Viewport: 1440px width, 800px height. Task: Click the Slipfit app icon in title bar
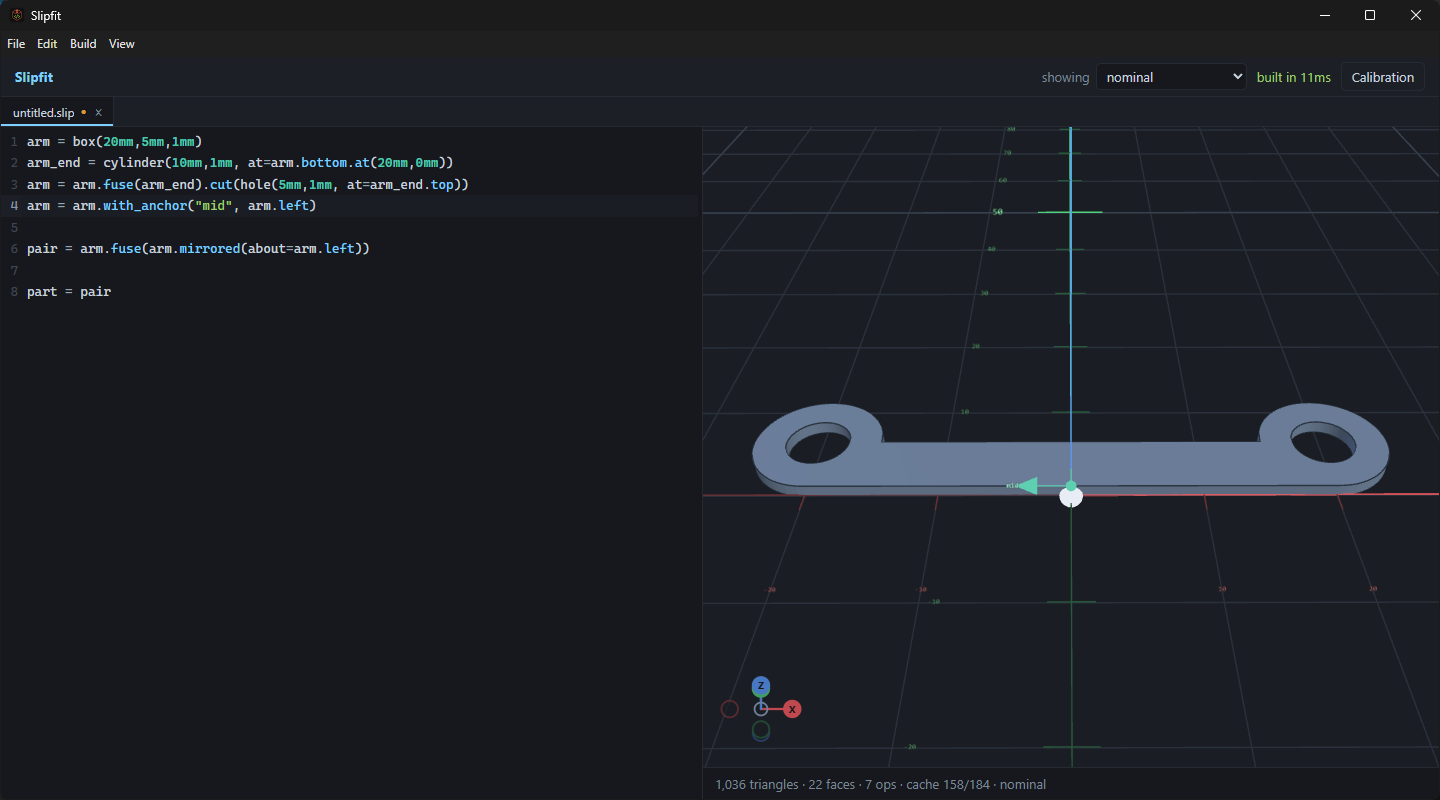[17, 15]
